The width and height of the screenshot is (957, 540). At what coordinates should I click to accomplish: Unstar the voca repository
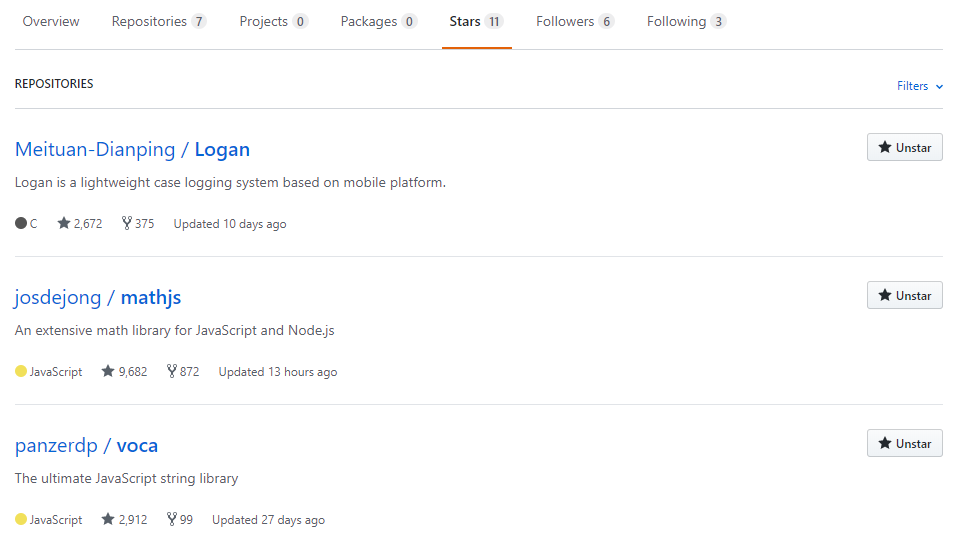905,444
